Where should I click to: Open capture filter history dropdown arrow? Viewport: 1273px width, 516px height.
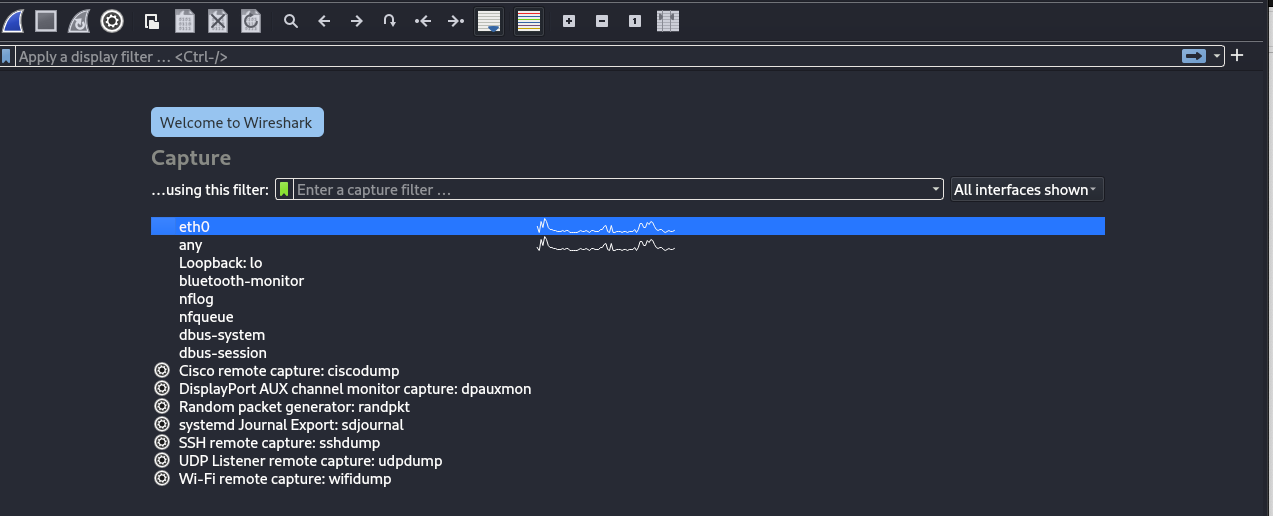pyautogui.click(x=936, y=189)
